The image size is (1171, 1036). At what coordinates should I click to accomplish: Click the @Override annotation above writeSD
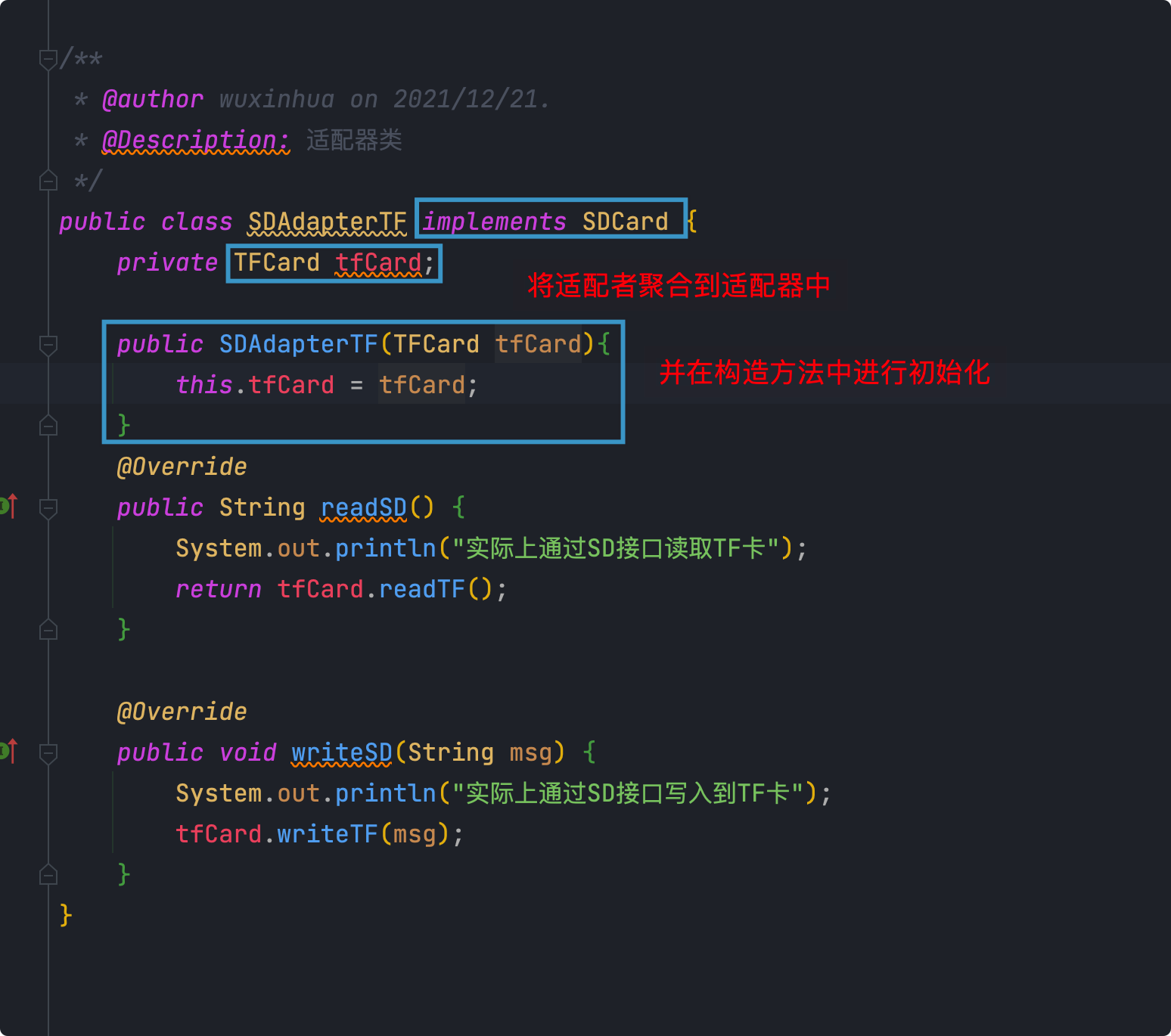pos(182,712)
